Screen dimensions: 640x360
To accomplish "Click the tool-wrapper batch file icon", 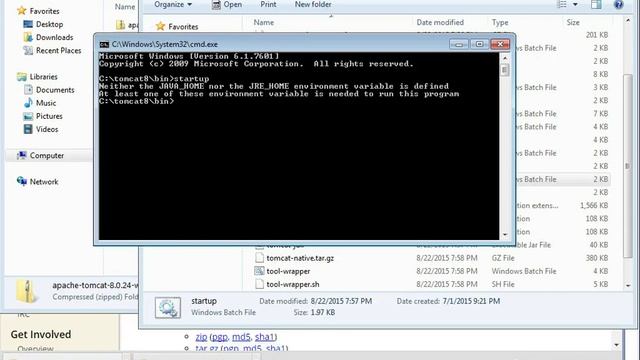I will tap(259, 271).
